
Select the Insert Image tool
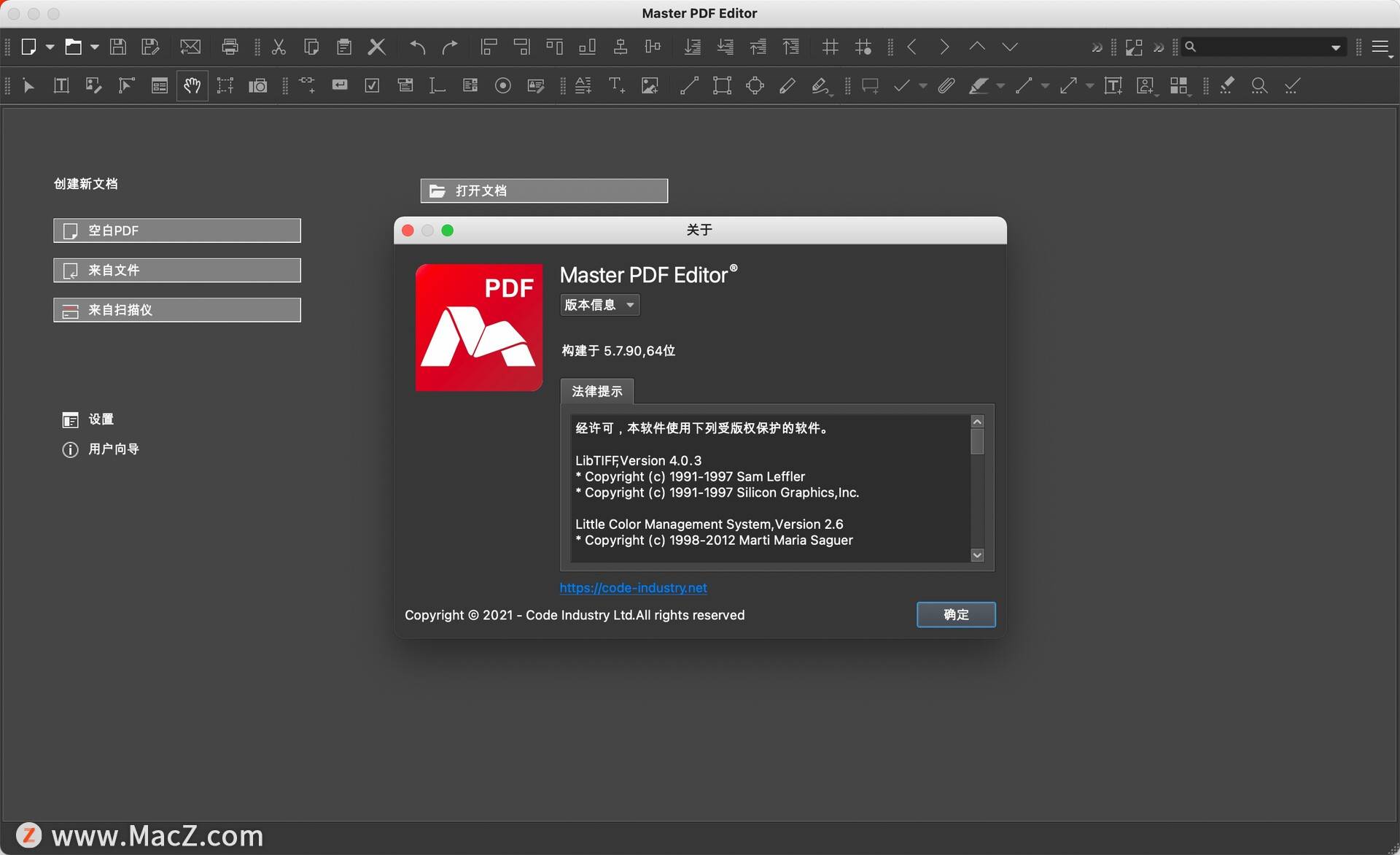(x=649, y=85)
